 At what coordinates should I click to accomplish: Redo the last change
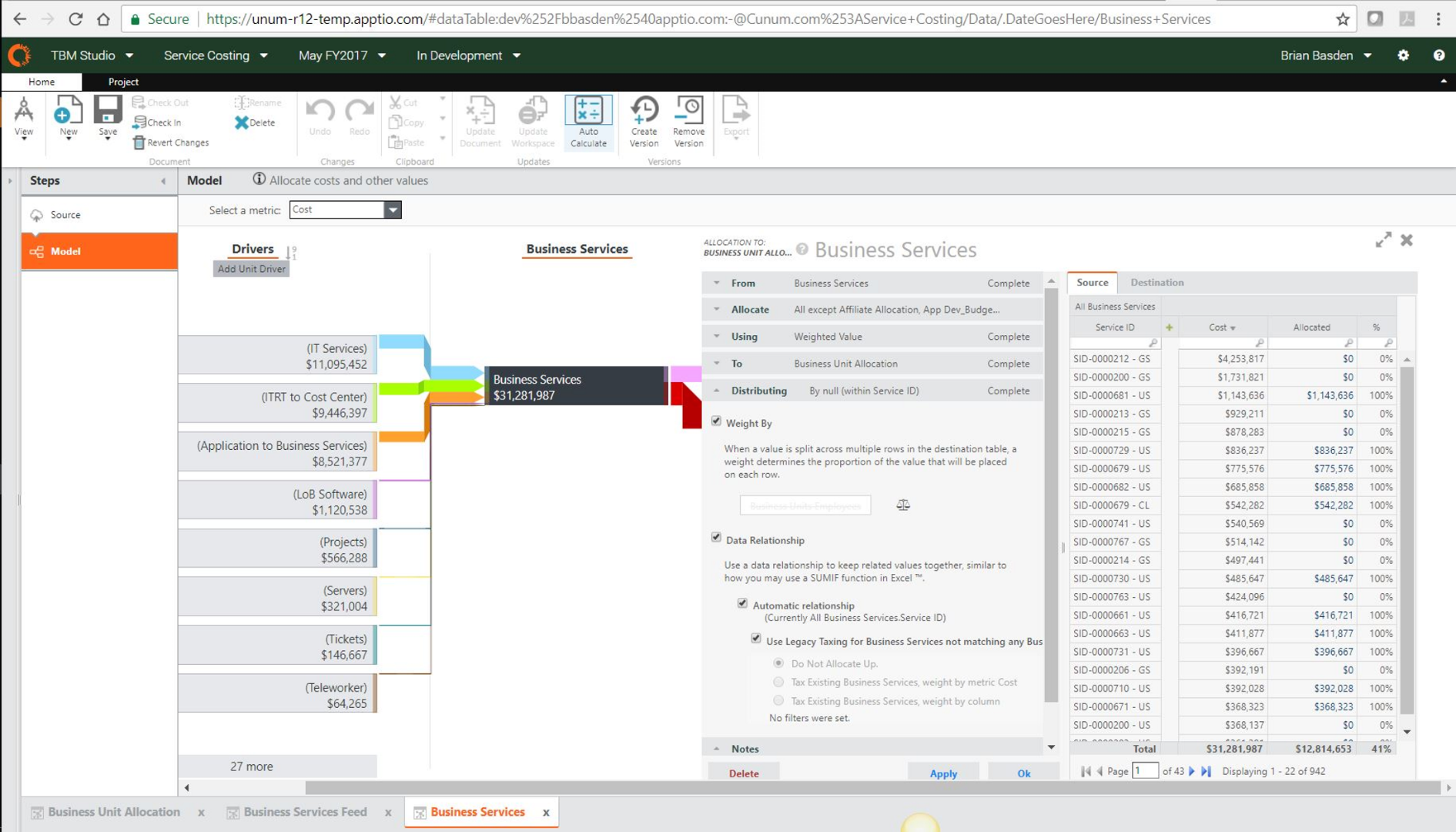pyautogui.click(x=359, y=118)
